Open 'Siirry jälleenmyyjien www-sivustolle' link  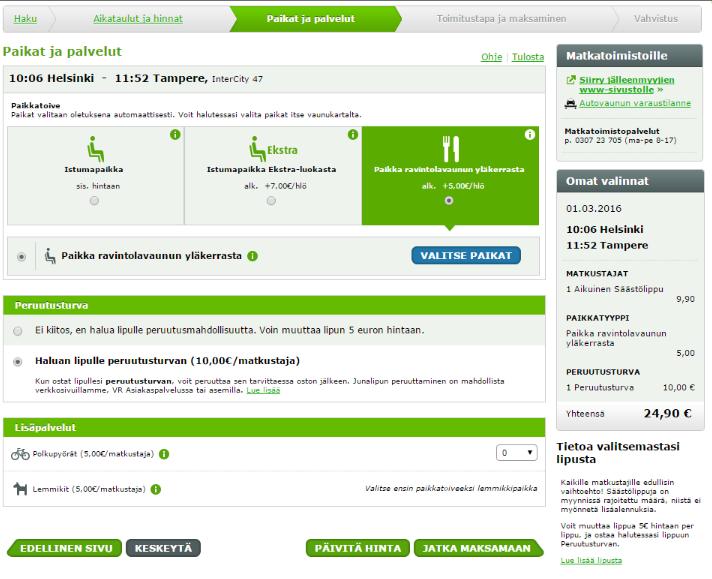coord(627,84)
